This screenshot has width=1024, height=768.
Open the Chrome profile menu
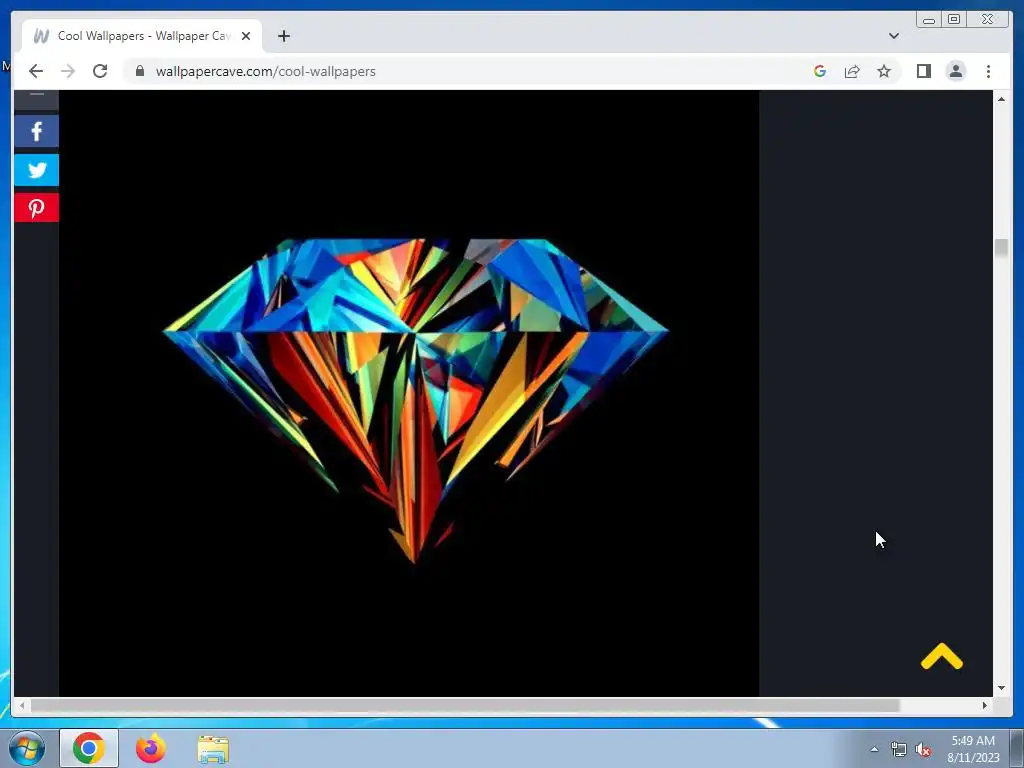(956, 71)
